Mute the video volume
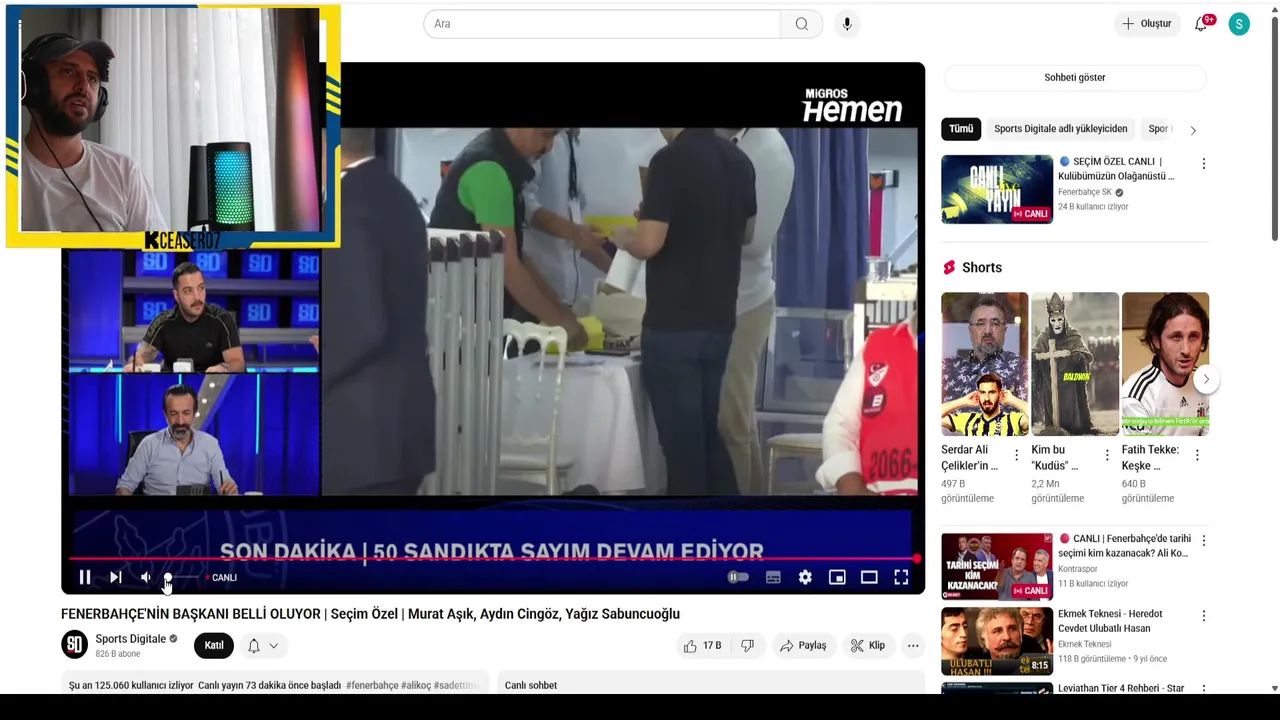Viewport: 1280px width, 720px height. click(x=146, y=577)
